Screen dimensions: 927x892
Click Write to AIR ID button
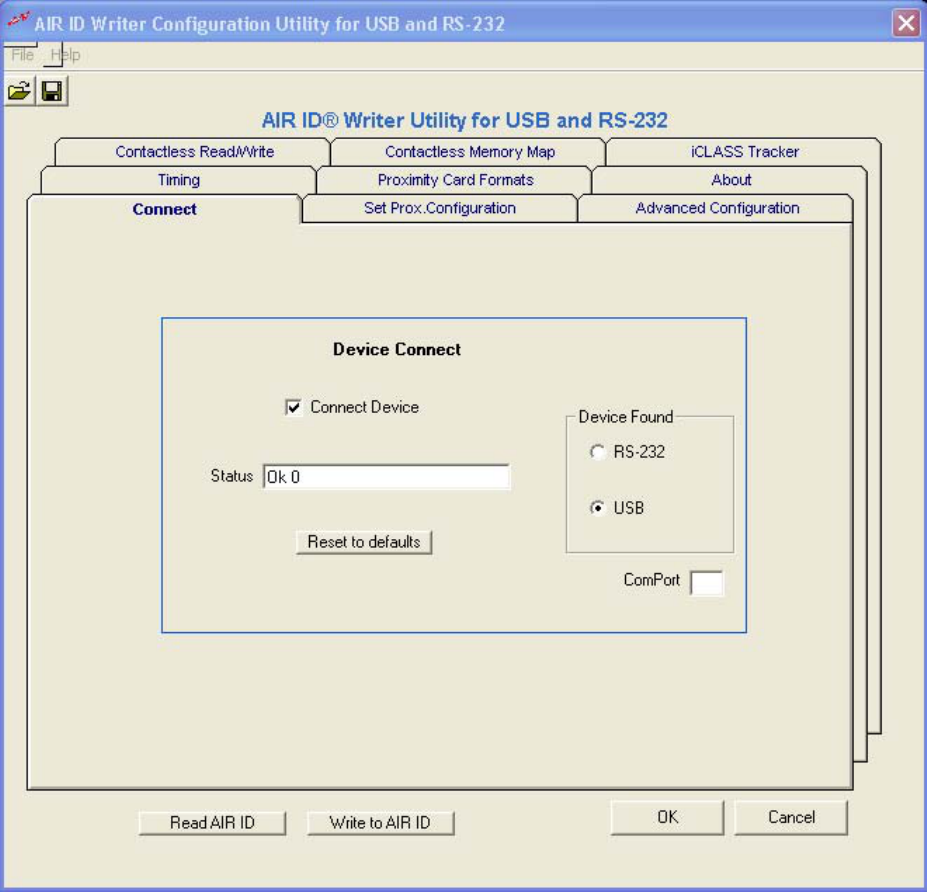tap(380, 823)
